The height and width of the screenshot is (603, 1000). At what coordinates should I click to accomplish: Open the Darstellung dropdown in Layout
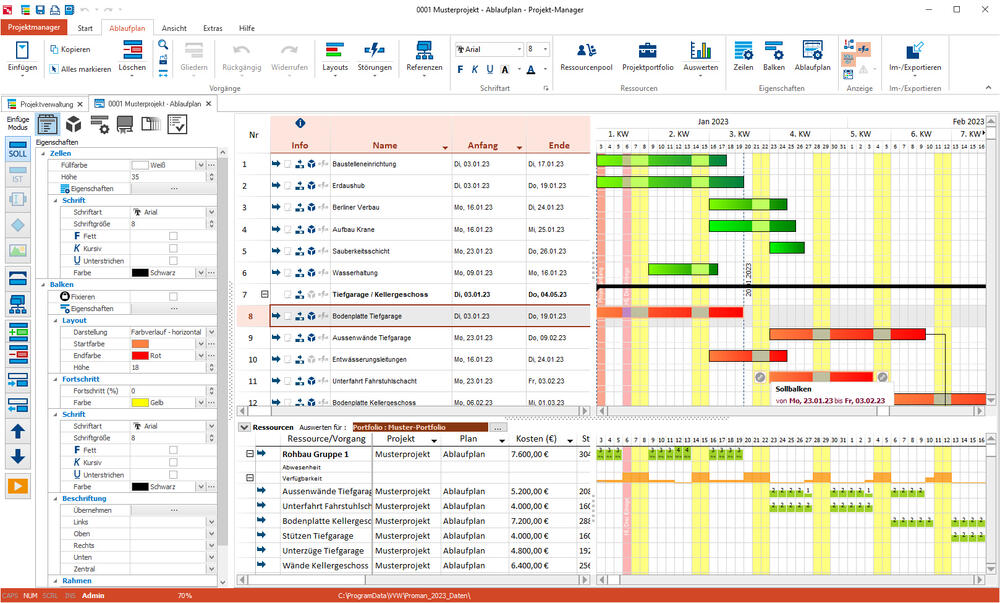pos(210,332)
